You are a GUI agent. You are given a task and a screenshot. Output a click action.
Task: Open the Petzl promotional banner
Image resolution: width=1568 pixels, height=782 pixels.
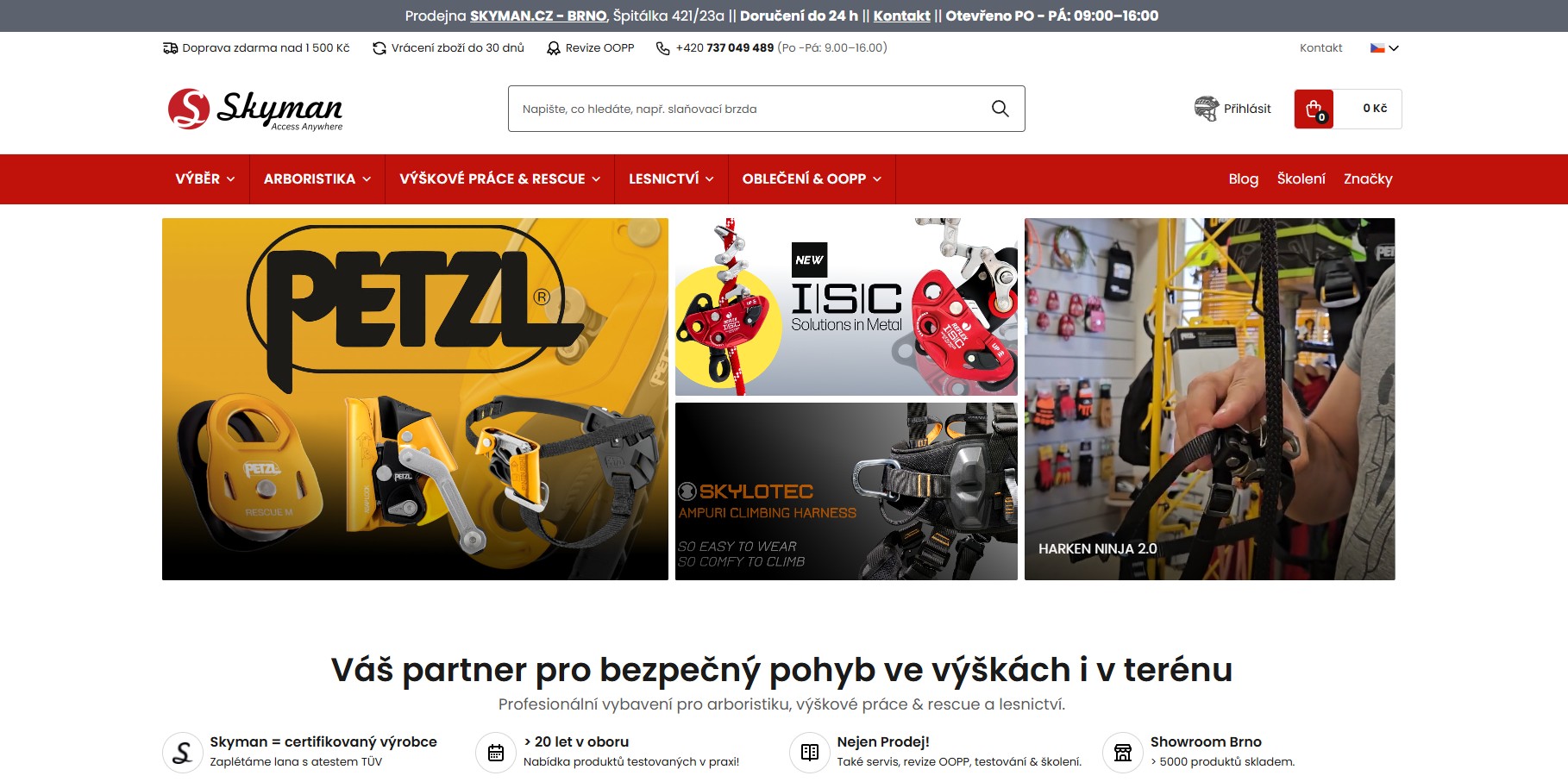[x=415, y=399]
